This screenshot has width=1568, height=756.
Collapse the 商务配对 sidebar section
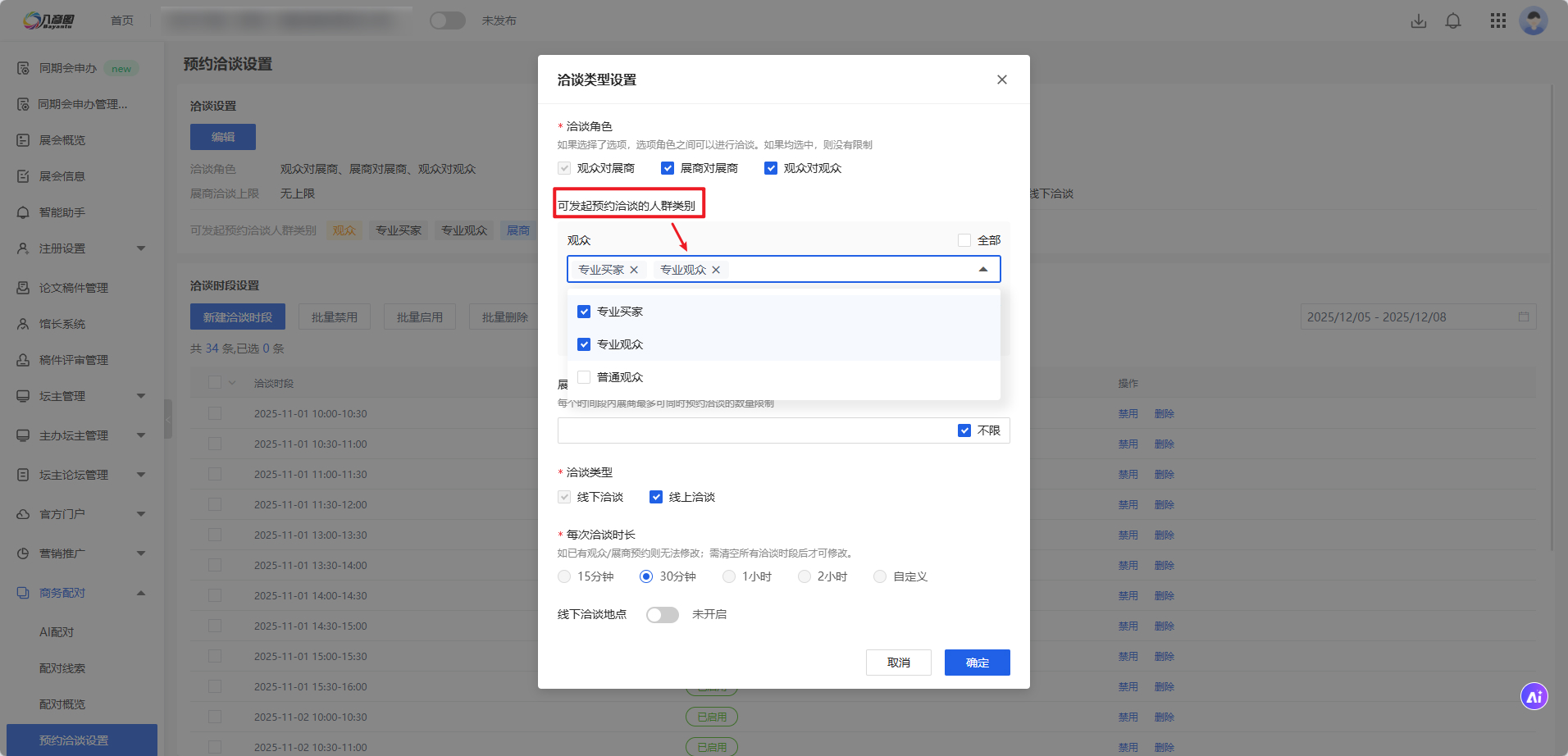(x=140, y=593)
